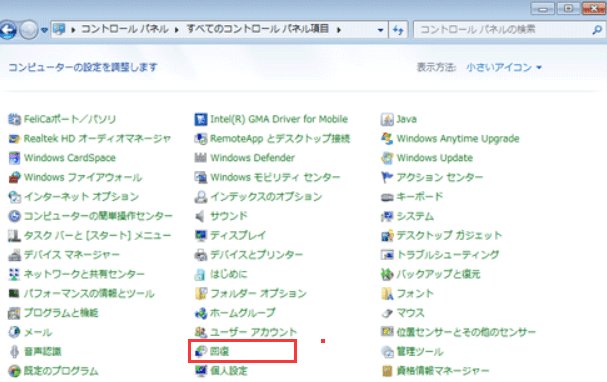
Task: Click the search magnifier icon
Action: pyautogui.click(x=597, y=30)
